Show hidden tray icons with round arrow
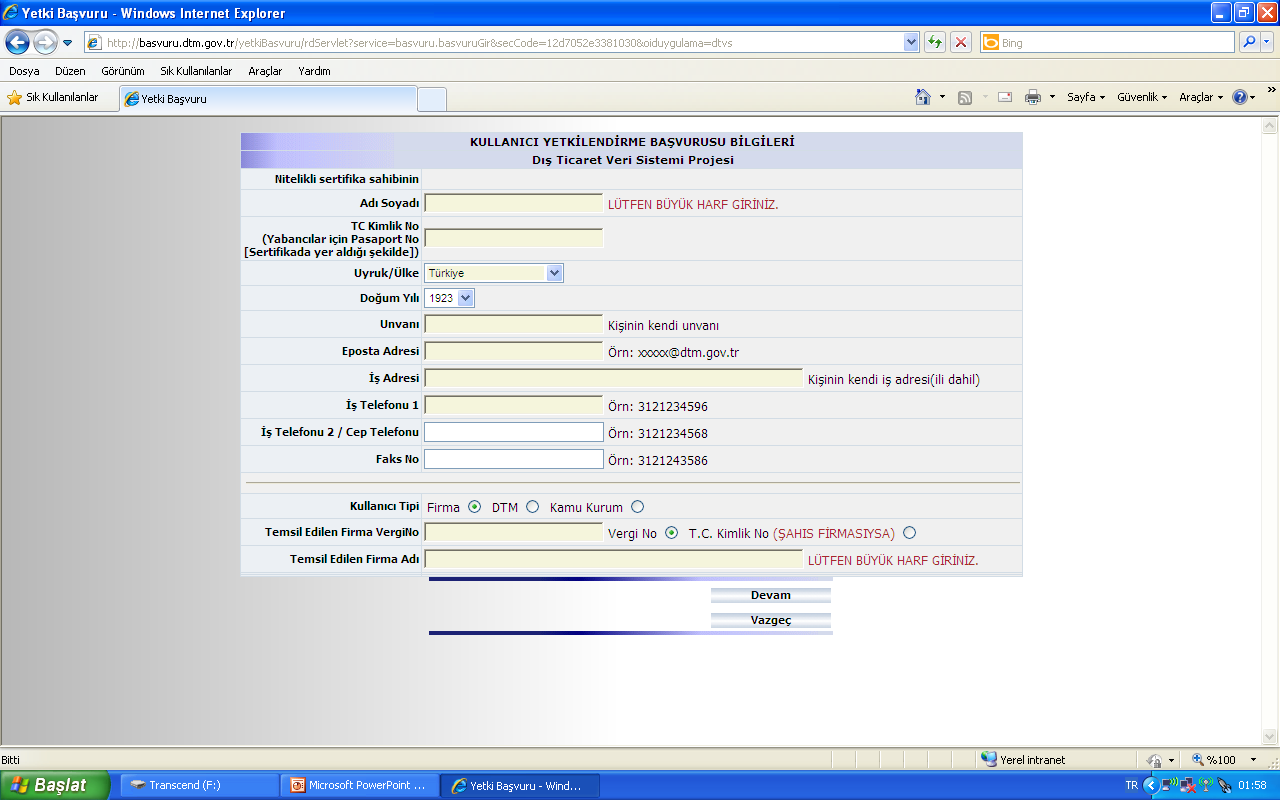The width and height of the screenshot is (1280, 800). tap(1150, 785)
